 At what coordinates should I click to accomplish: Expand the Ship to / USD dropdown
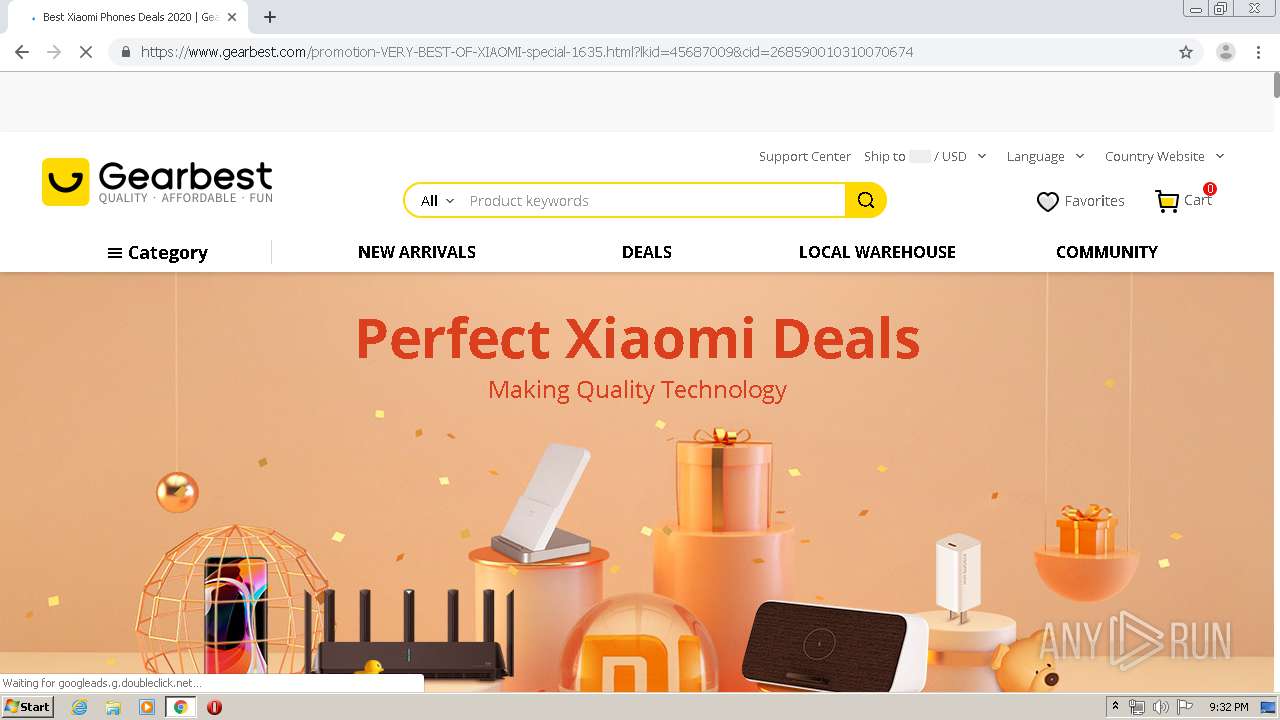[x=925, y=156]
